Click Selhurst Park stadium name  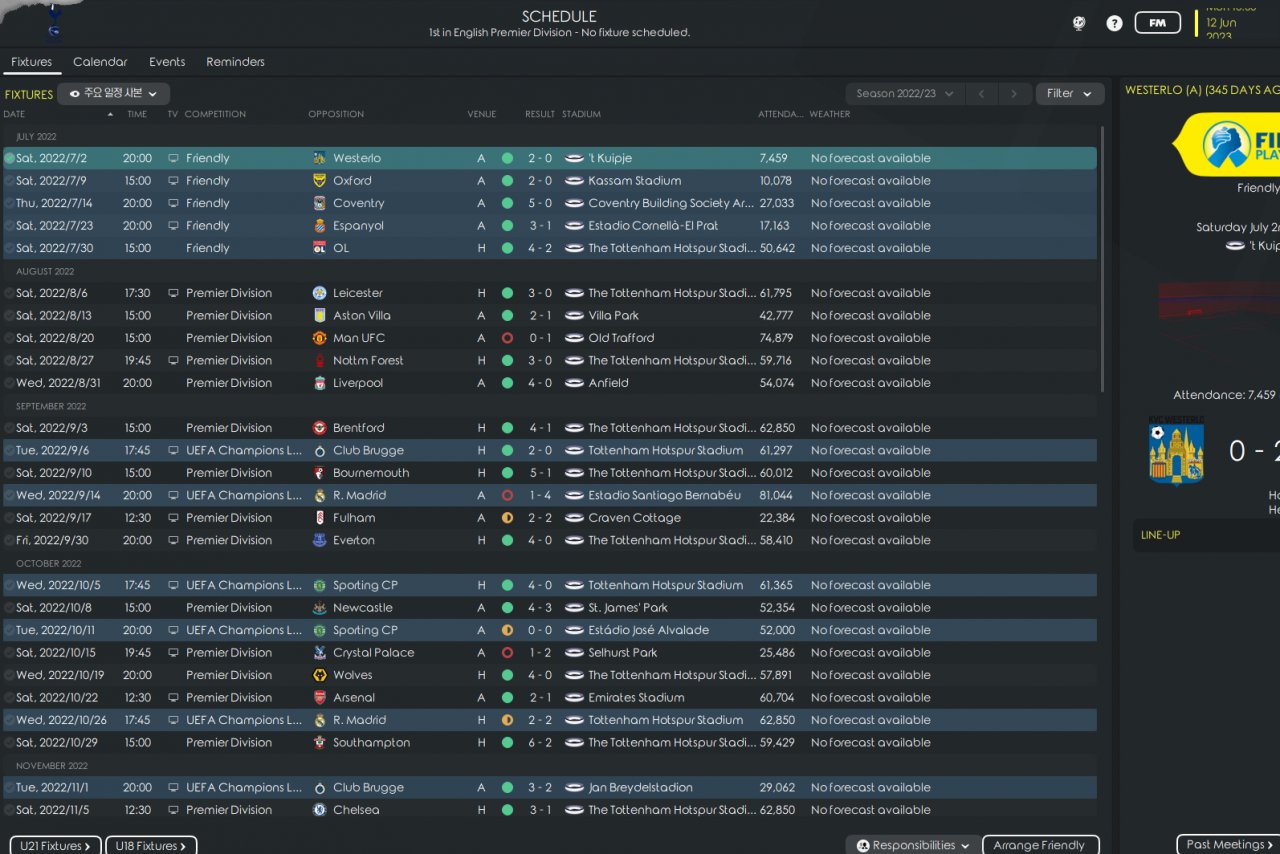623,653
